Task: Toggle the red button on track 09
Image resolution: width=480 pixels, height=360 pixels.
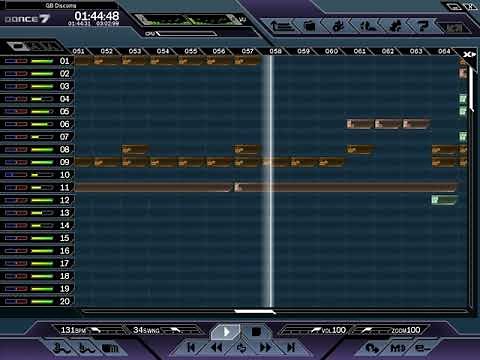Action: pos(22,162)
